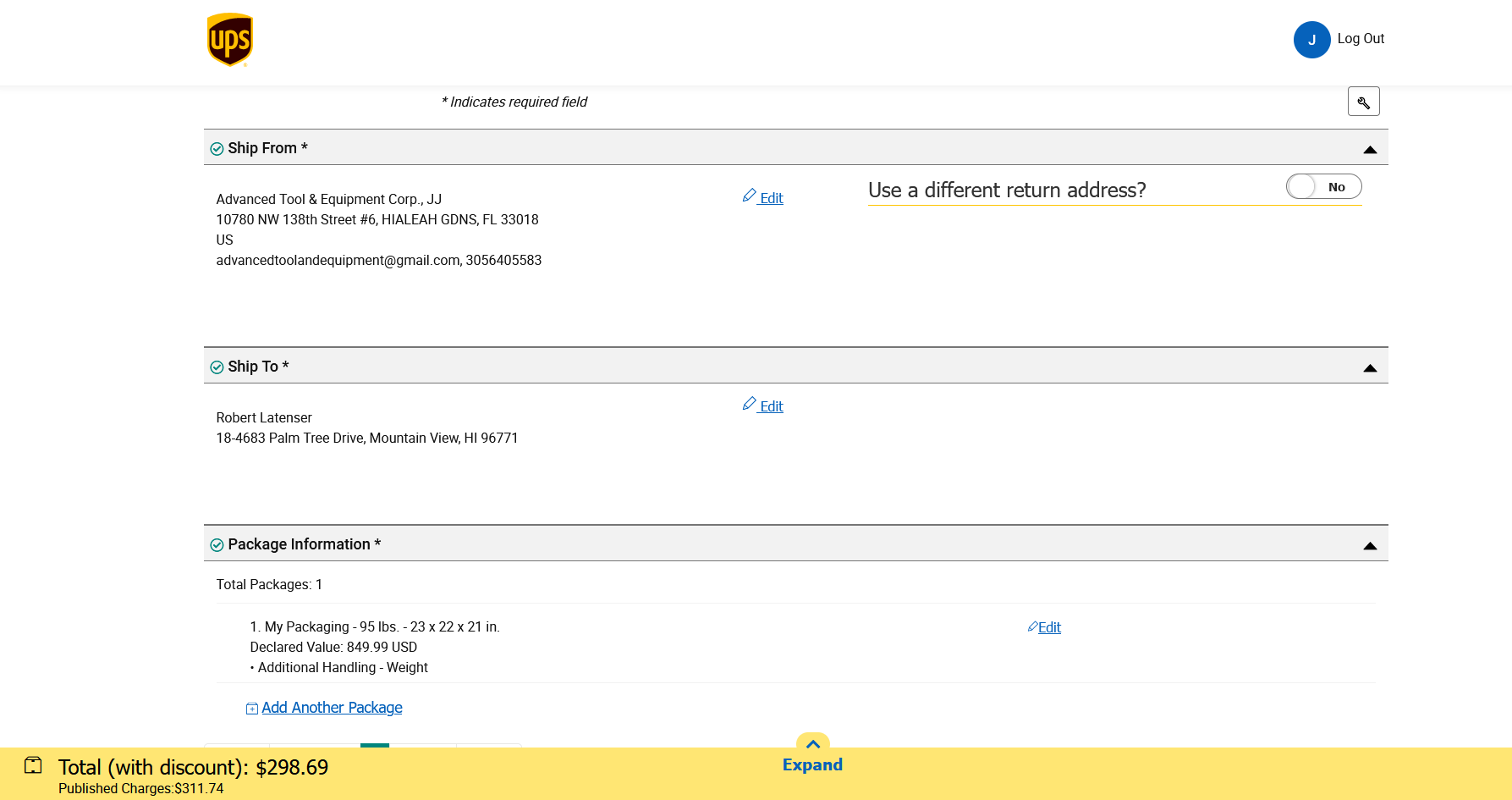Click the Ship From header title

pyautogui.click(x=267, y=148)
